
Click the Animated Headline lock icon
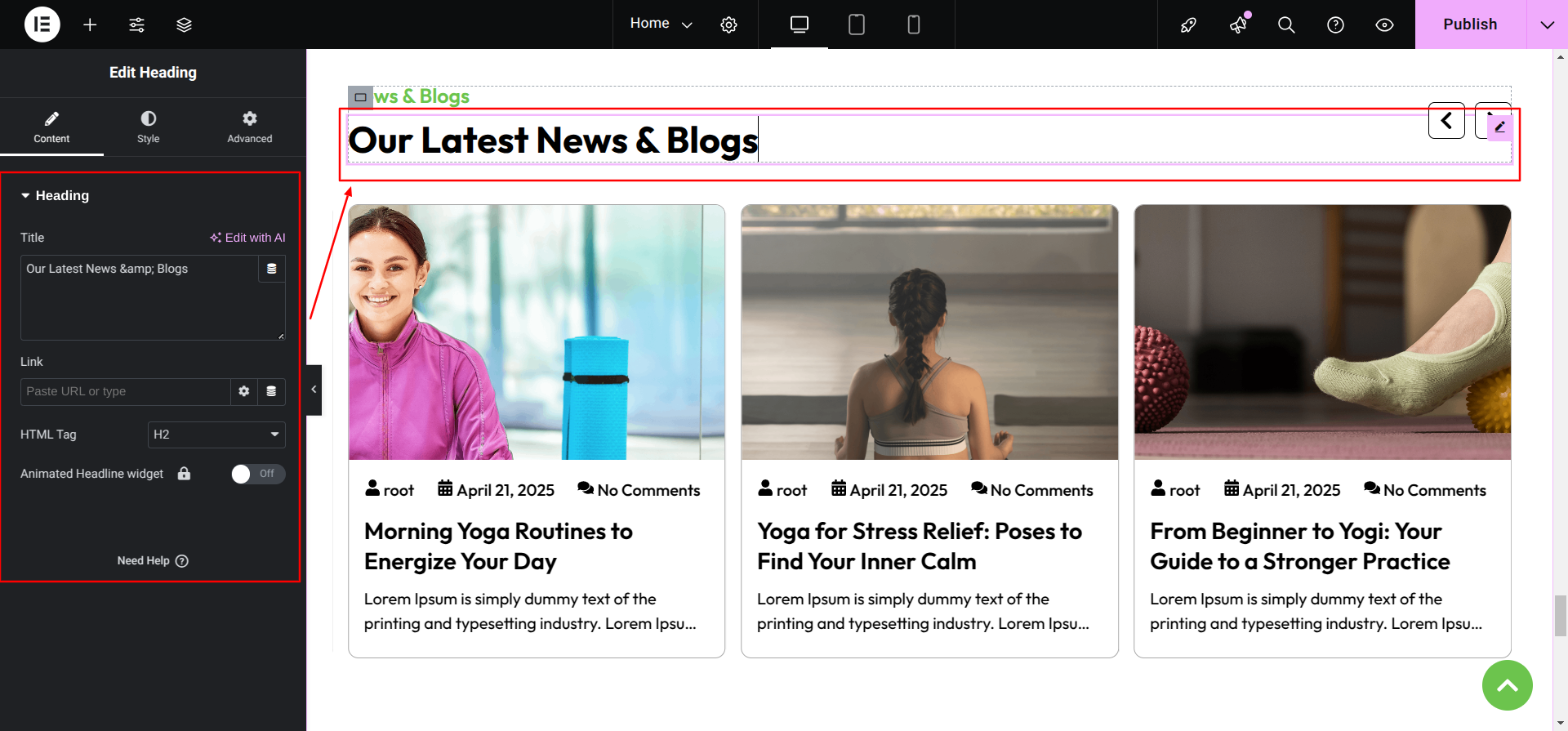[x=185, y=474]
